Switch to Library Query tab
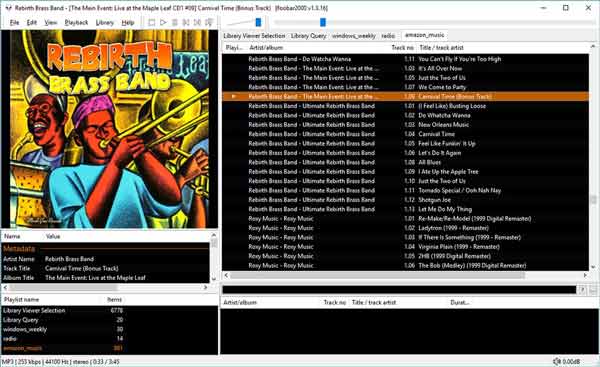The image size is (600, 367). click(308, 36)
